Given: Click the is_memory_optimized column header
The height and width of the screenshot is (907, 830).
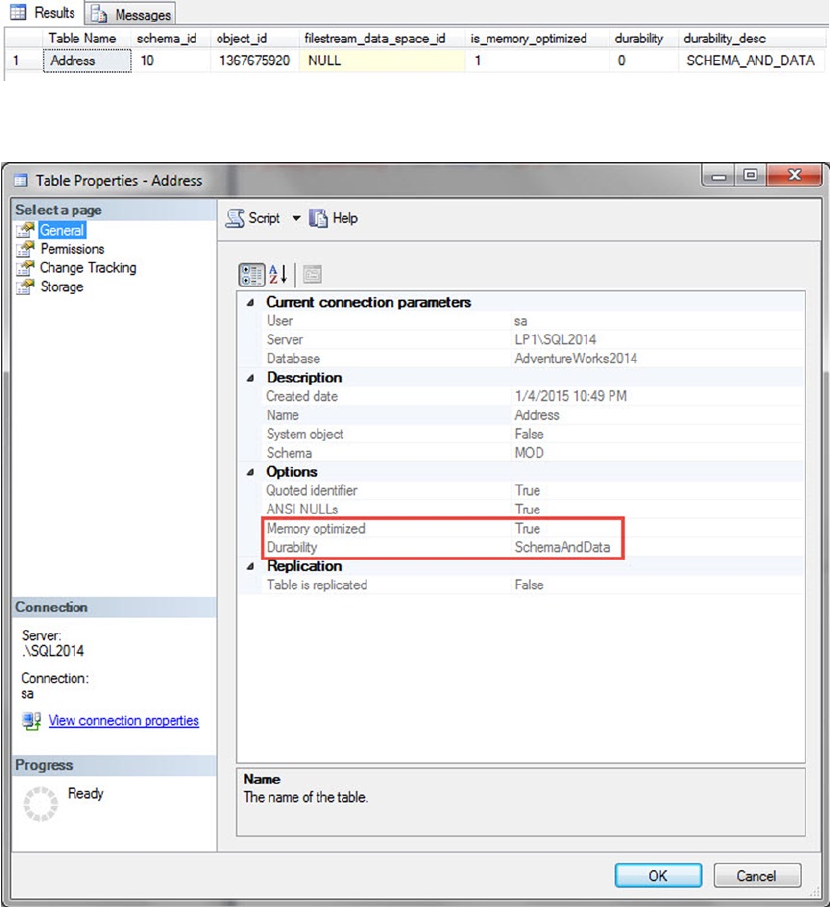Looking at the screenshot, I should coord(537,38).
